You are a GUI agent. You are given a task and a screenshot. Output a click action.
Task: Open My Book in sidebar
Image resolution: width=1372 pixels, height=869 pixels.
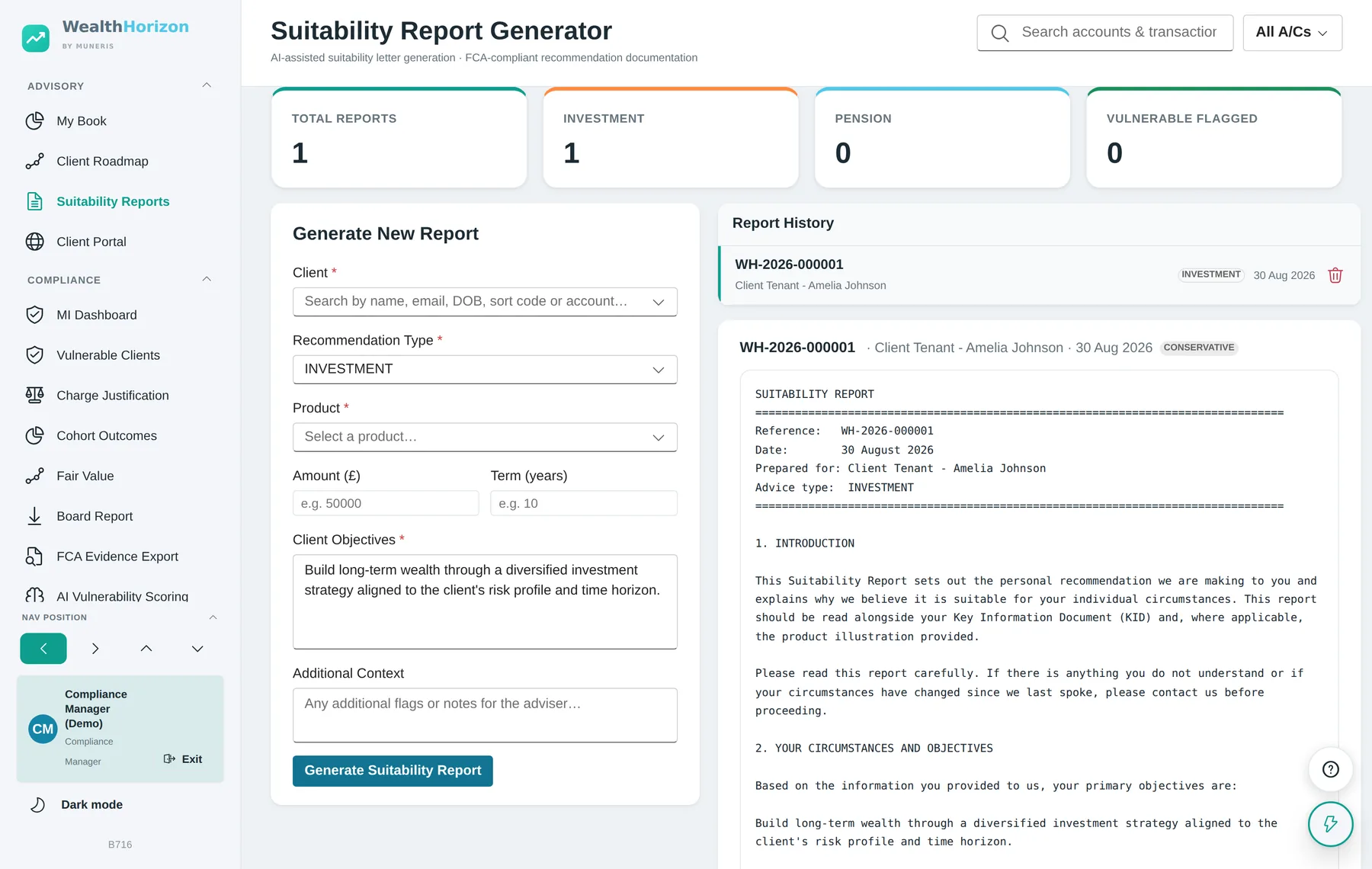pos(82,121)
